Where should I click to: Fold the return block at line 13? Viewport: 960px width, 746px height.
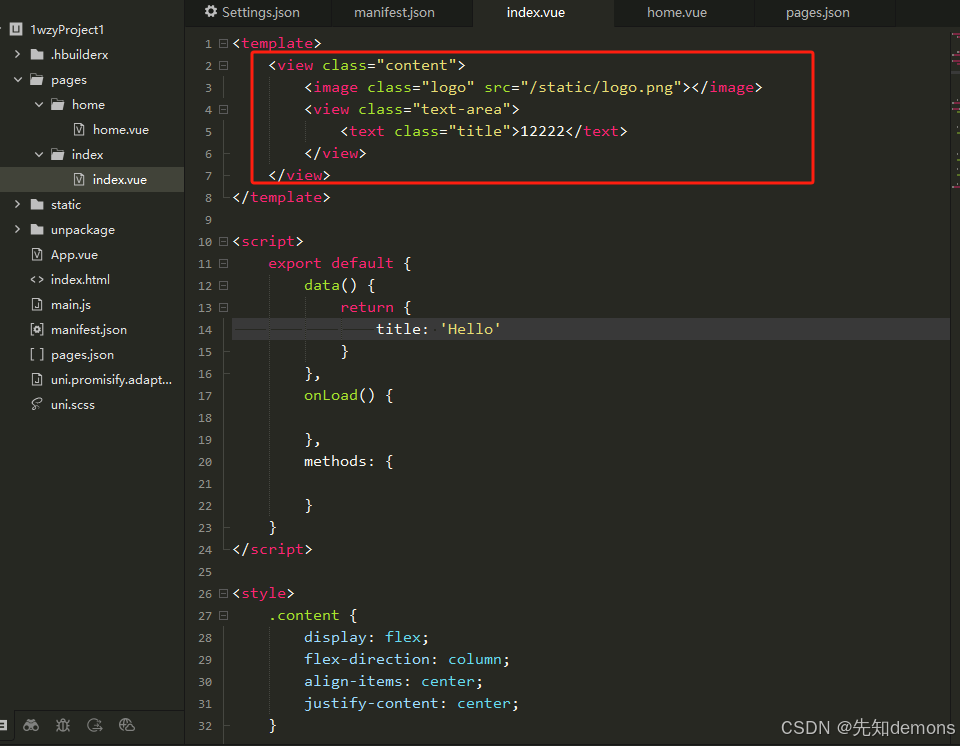223,308
